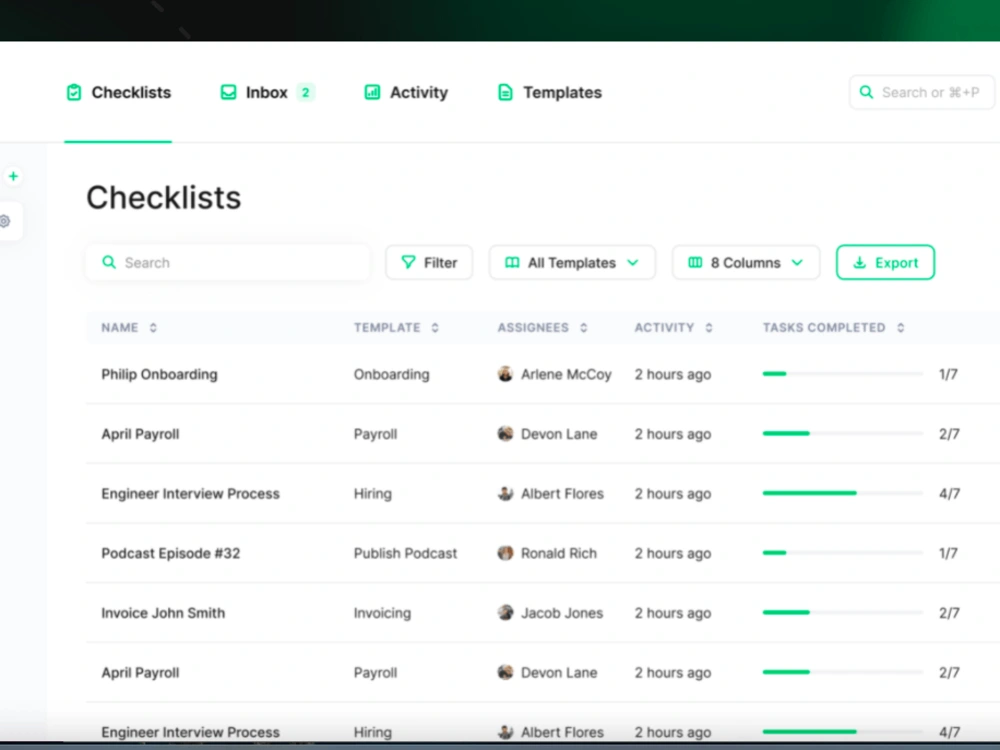Viewport: 1000px width, 750px height.
Task: Sort by the TEMPLATE column
Action: point(396,328)
